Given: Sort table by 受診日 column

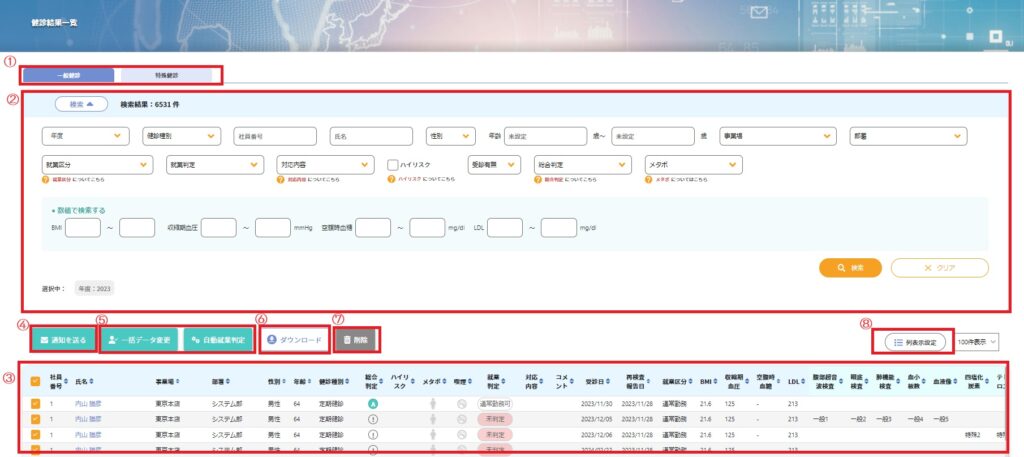Looking at the screenshot, I should [598, 381].
